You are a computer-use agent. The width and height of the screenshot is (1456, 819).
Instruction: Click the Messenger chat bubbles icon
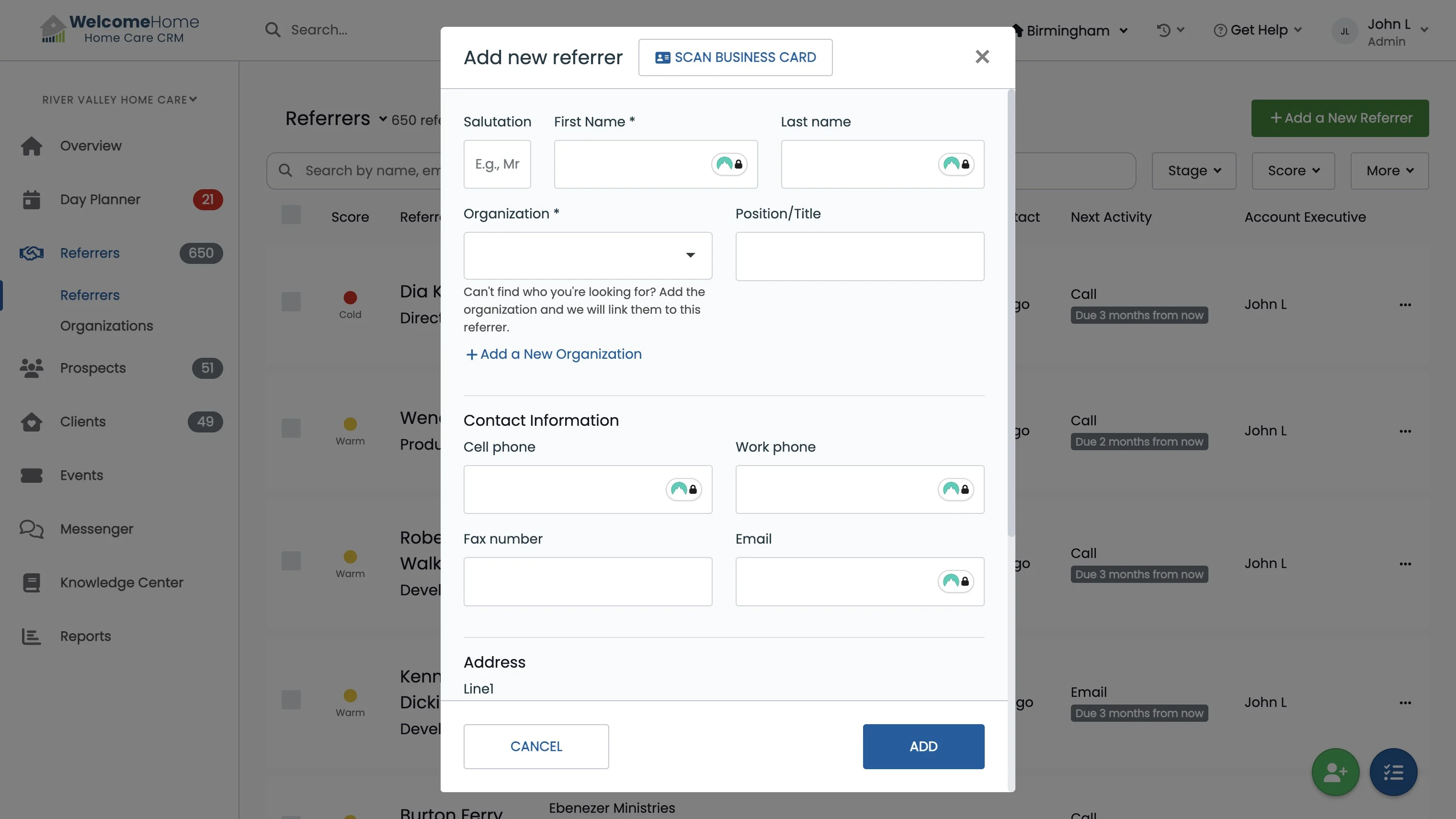pyautogui.click(x=32, y=529)
